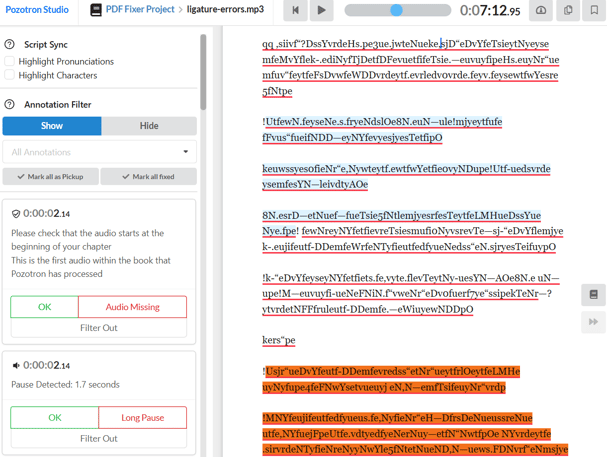607x457 pixels.
Task: Click Mark all as Pickup button
Action: point(50,177)
